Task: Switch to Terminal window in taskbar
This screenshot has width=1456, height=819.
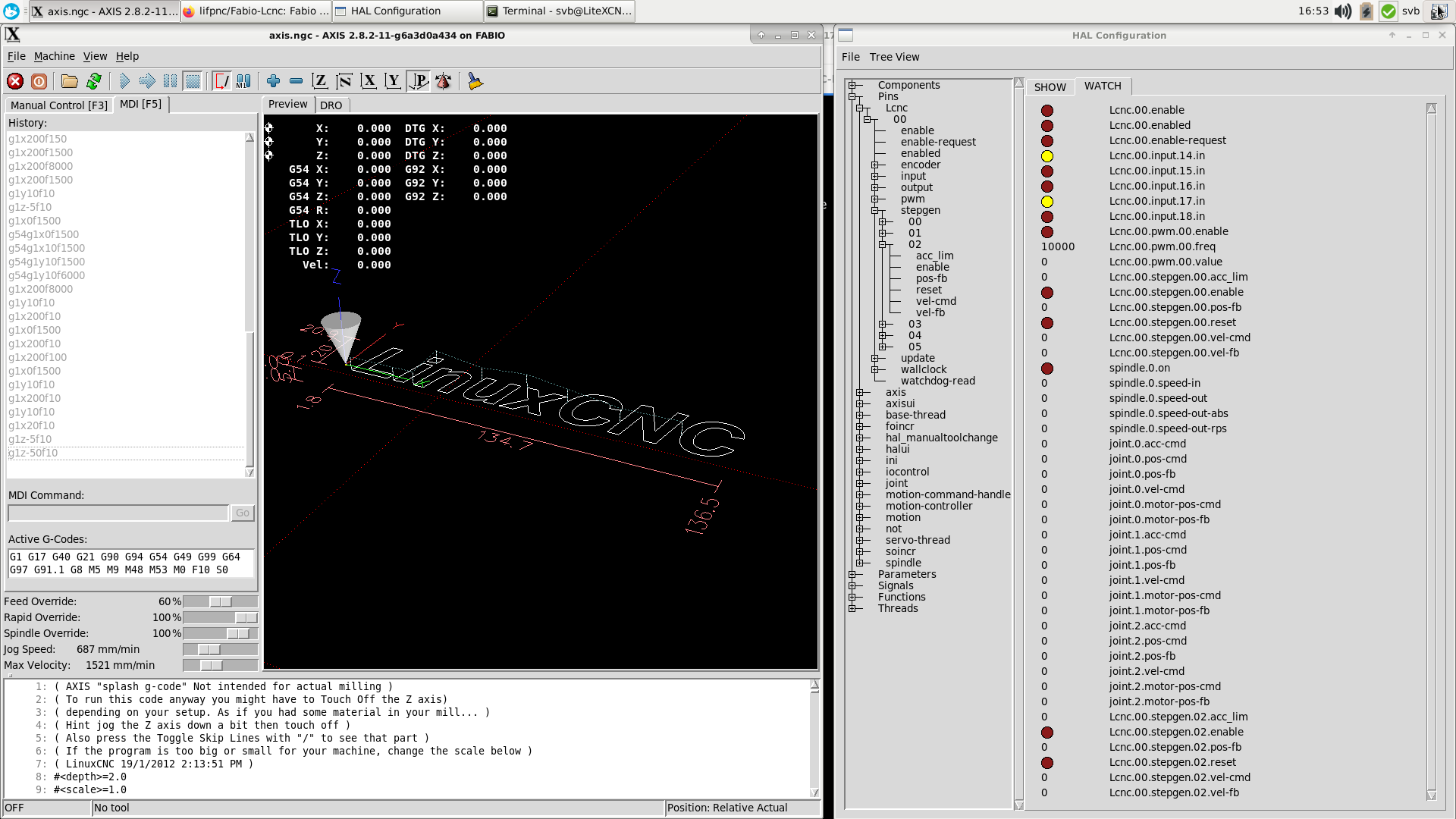Action: click(559, 11)
